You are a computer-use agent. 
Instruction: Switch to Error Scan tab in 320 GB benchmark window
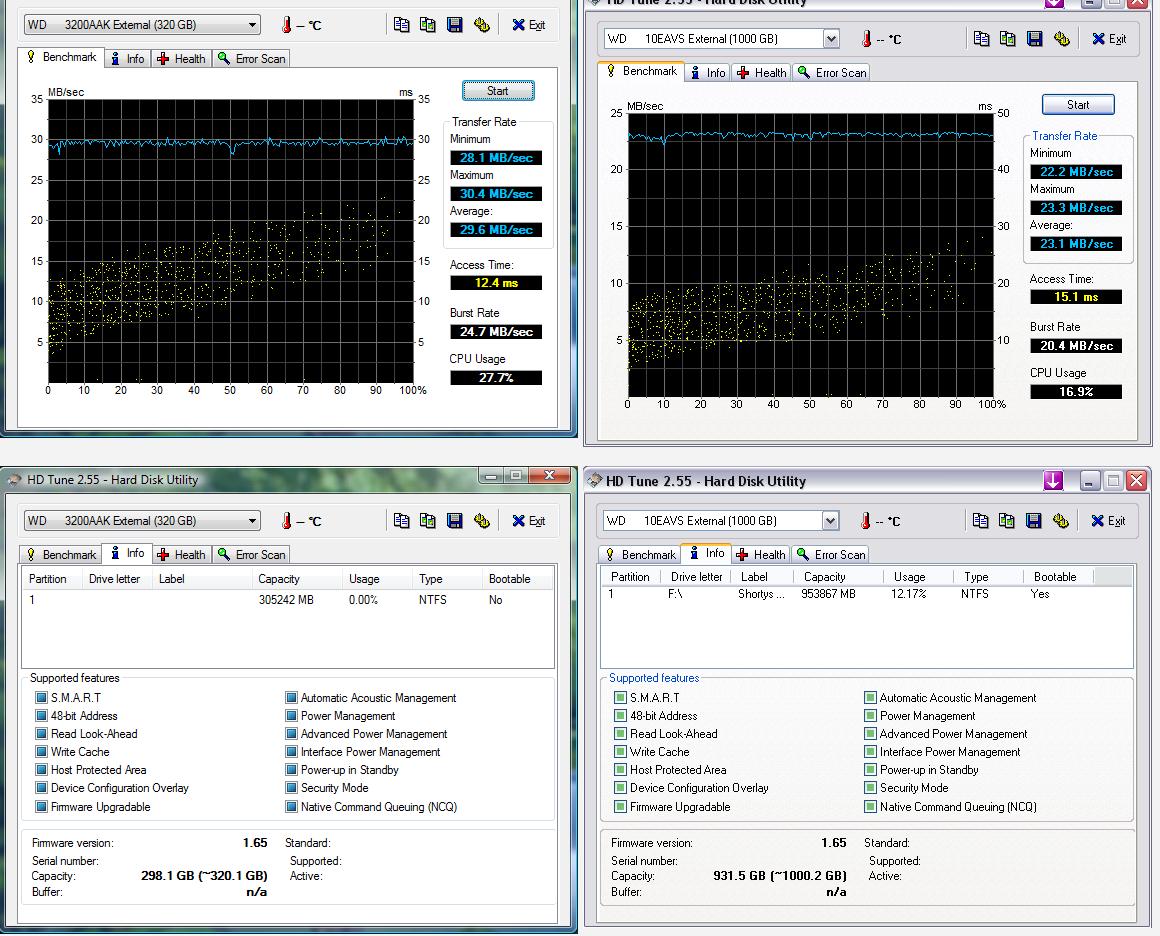click(x=252, y=59)
